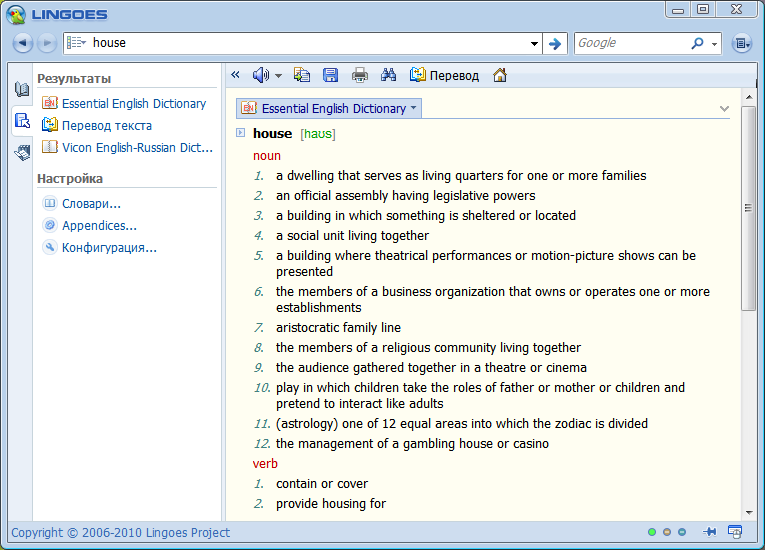Open Vicon English-Russian Dictionary result
The height and width of the screenshot is (550, 765).
click(137, 147)
